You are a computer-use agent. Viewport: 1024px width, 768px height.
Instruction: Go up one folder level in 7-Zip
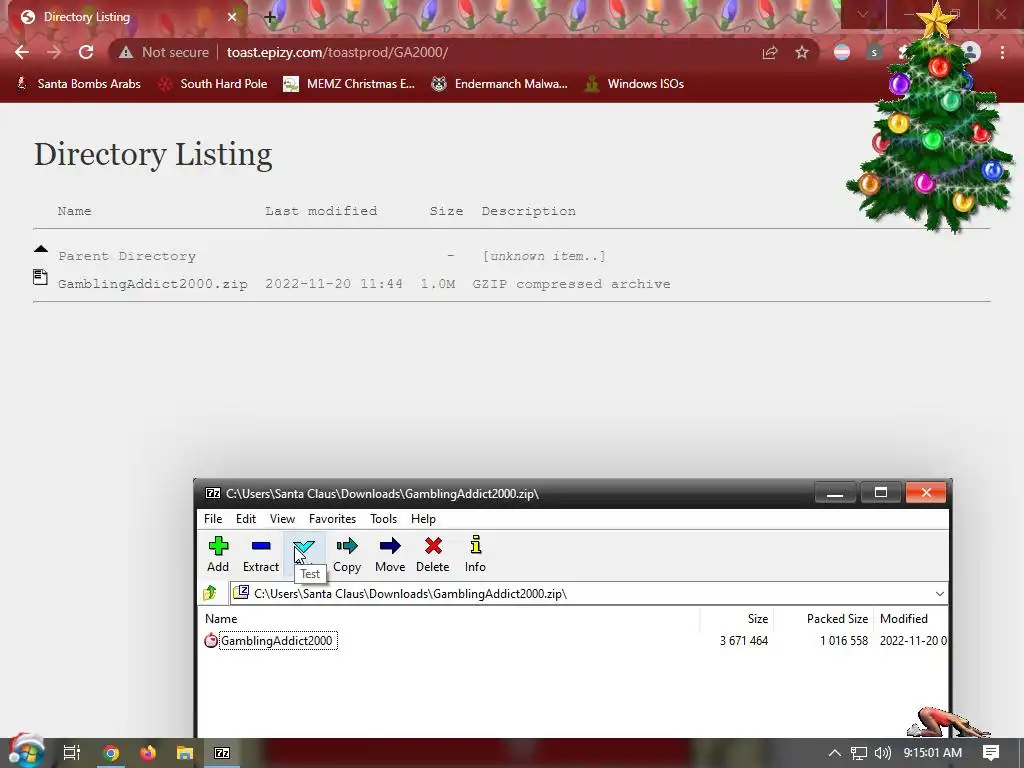click(210, 593)
